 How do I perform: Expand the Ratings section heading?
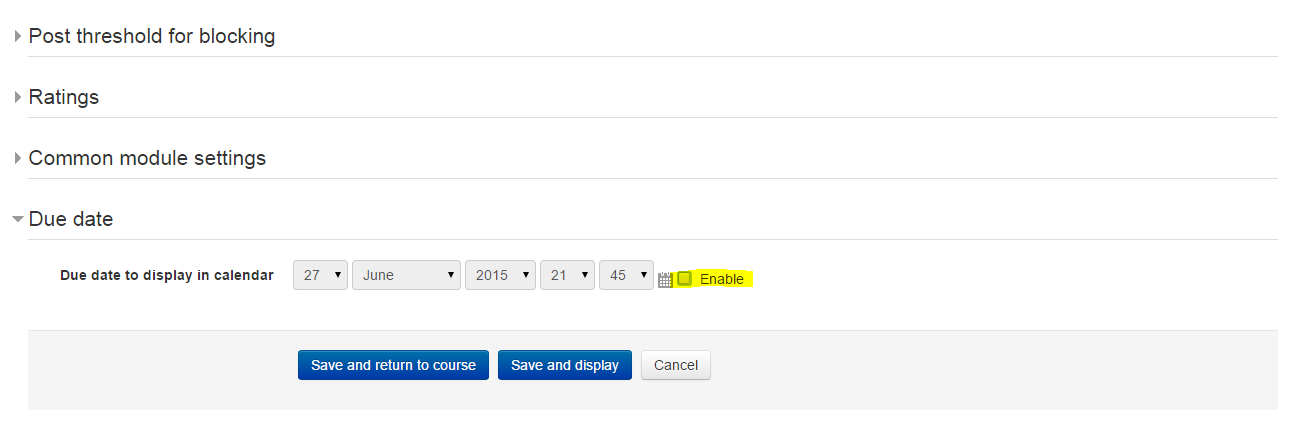pos(64,98)
